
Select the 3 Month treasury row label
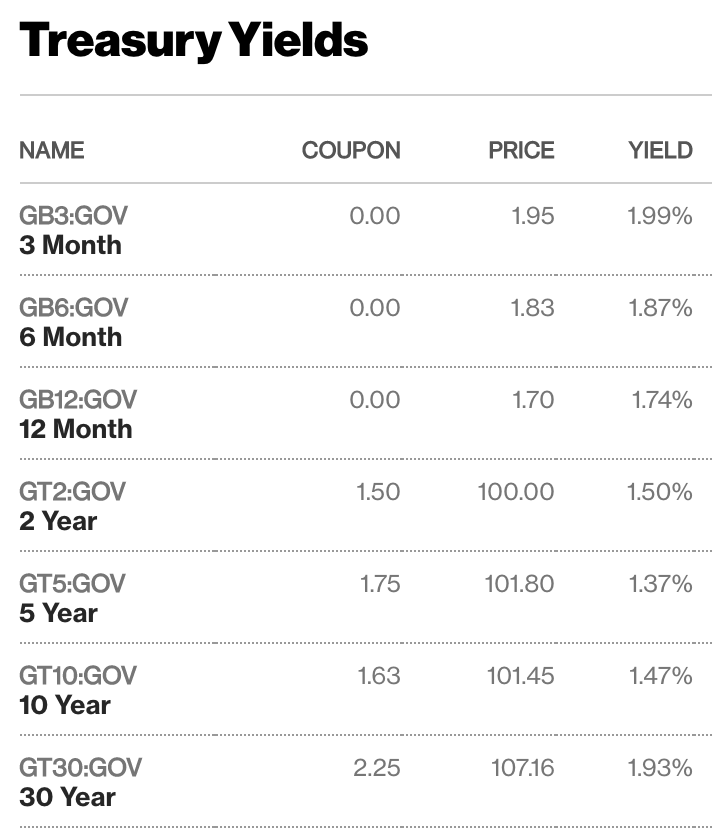(x=70, y=245)
